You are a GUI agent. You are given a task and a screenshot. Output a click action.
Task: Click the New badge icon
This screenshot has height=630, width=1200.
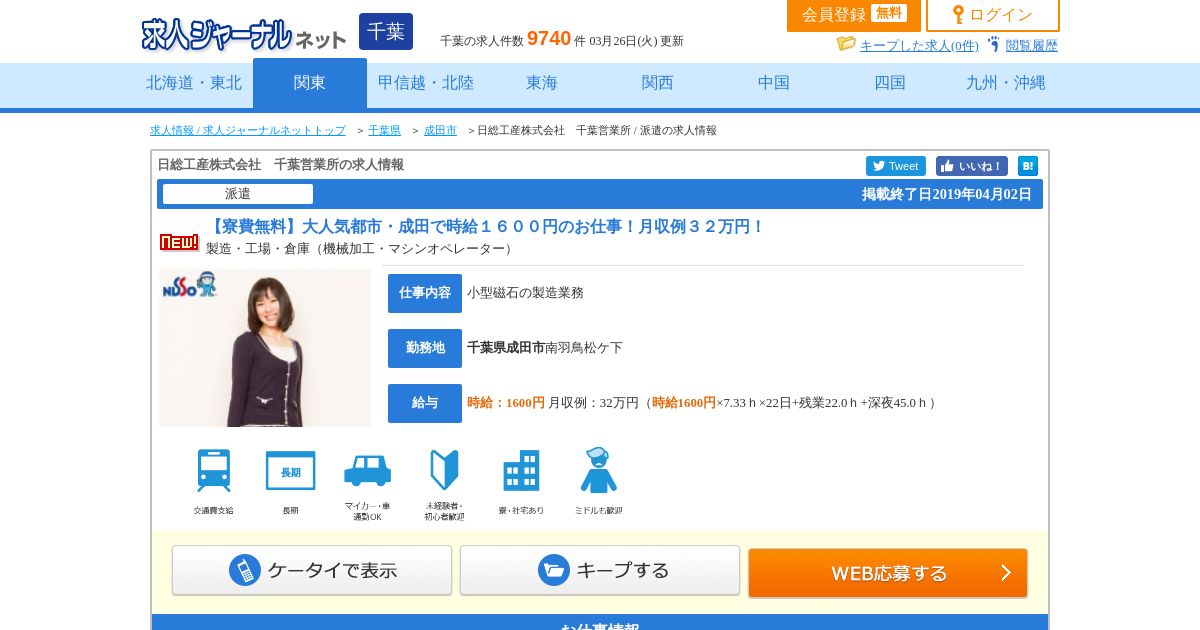[180, 242]
